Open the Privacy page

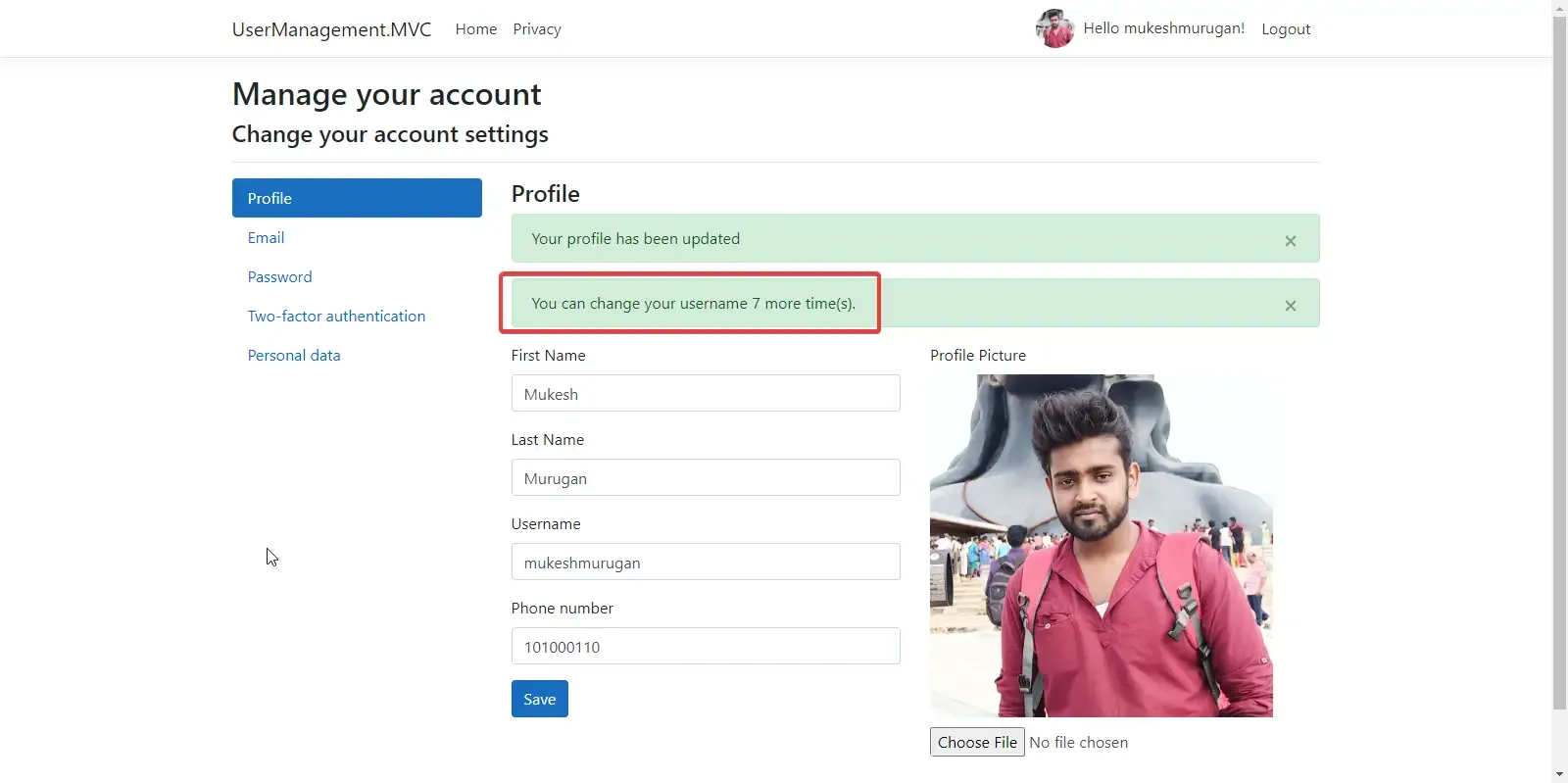[536, 28]
